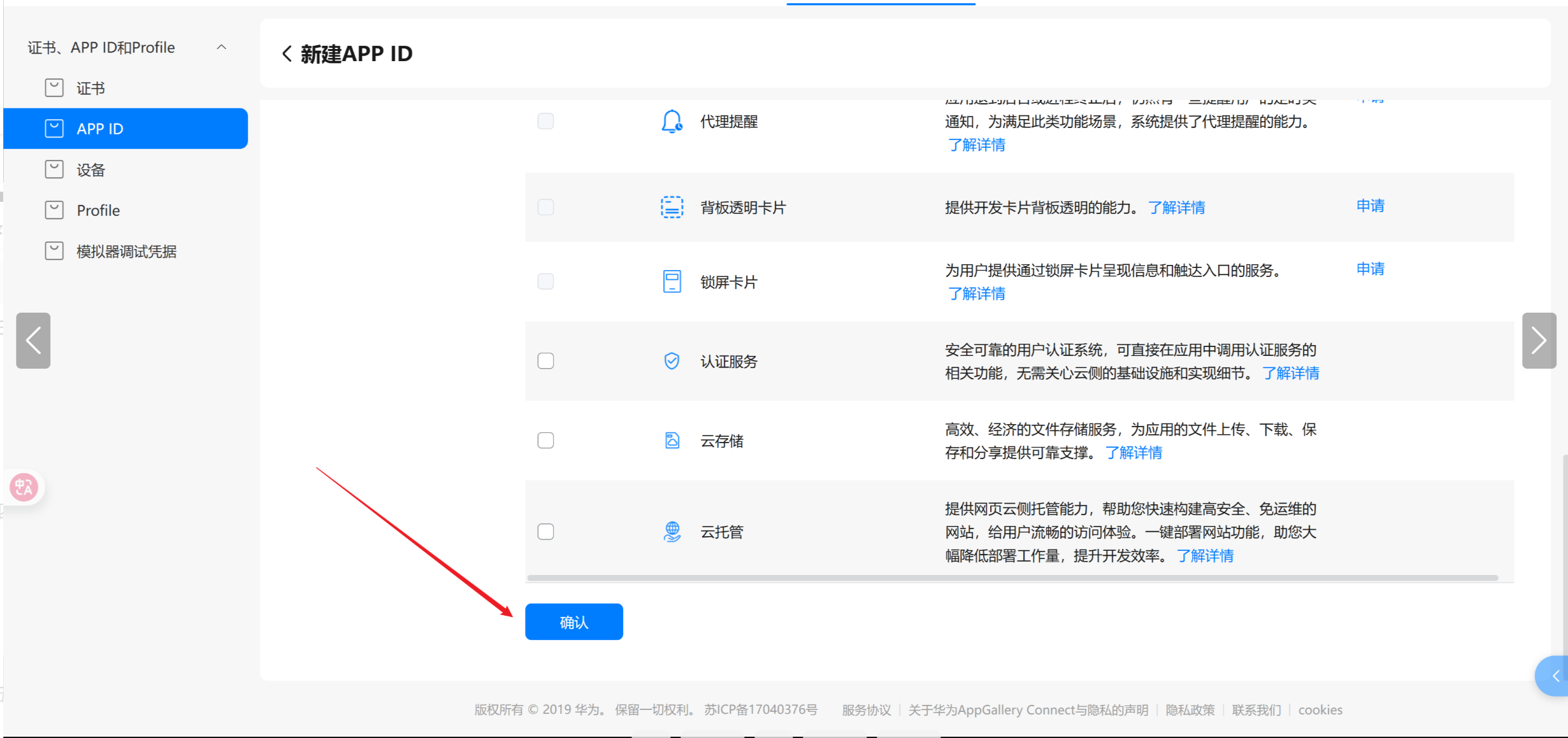Image resolution: width=1568 pixels, height=738 pixels.
Task: Expand the blue side panel tab
Action: tap(1555, 676)
